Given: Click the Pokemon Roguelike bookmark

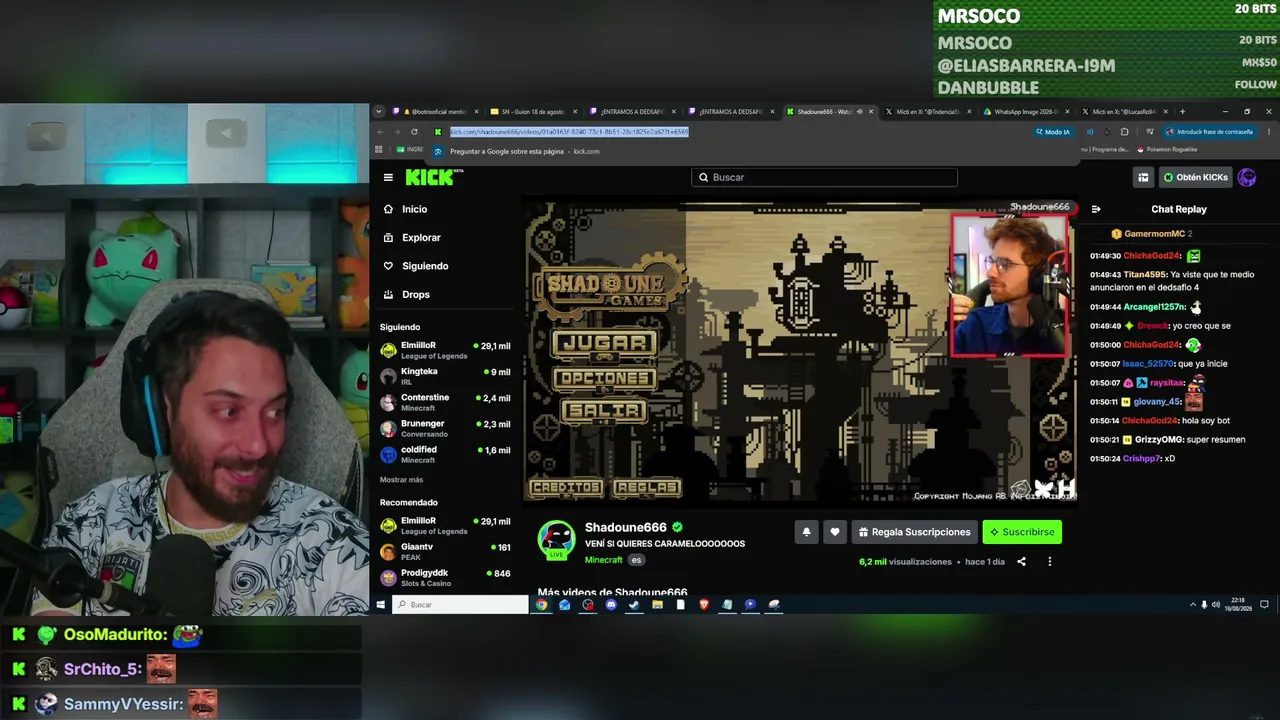Looking at the screenshot, I should [1166, 150].
